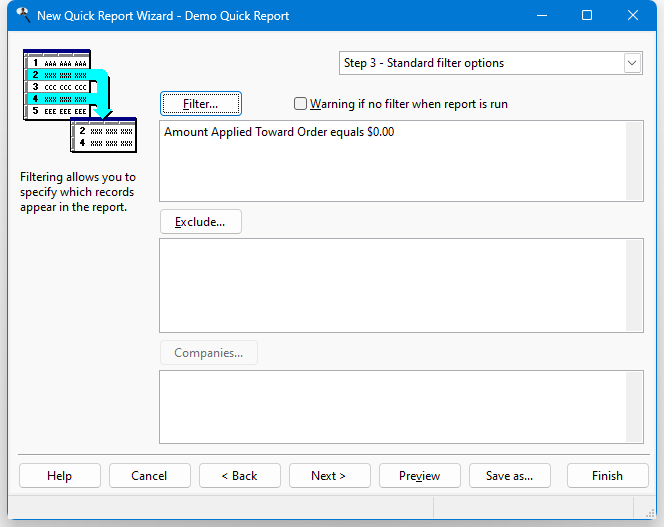
Task: Open Help for the wizard
Action: [59, 476]
